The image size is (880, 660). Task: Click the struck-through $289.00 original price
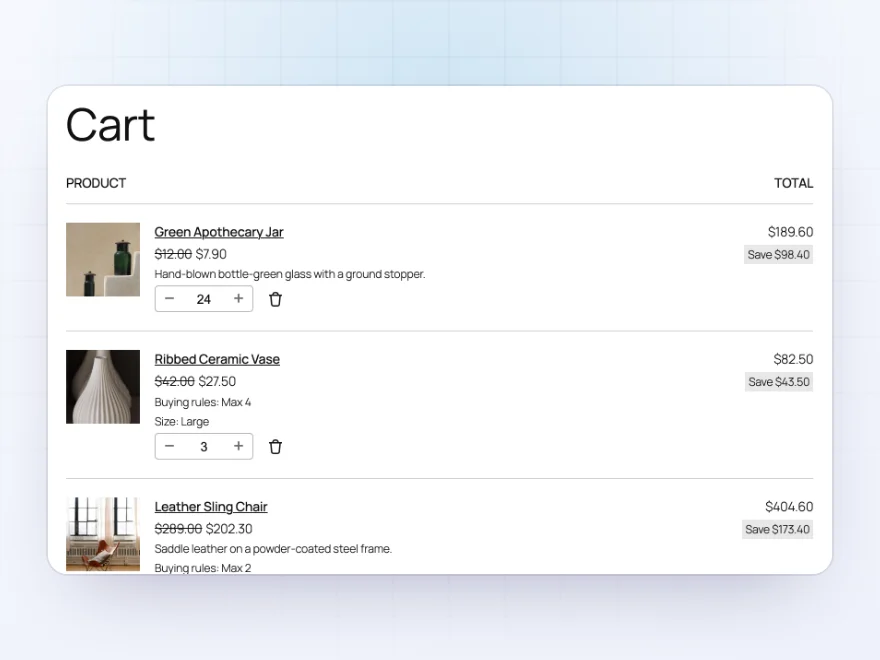coord(178,529)
